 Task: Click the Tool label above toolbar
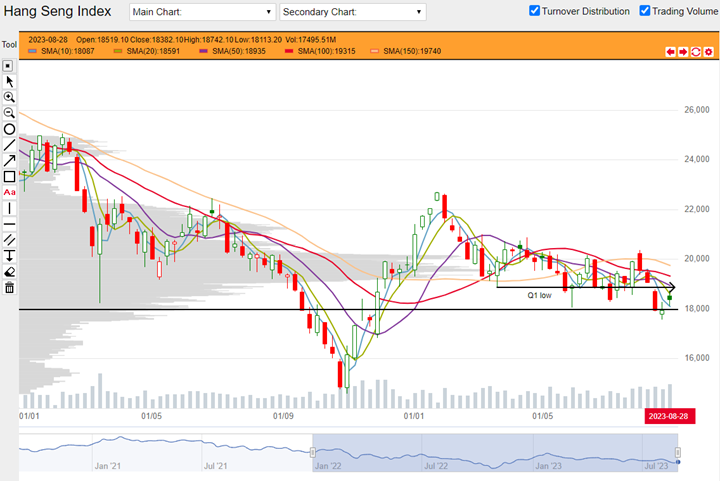[9, 45]
